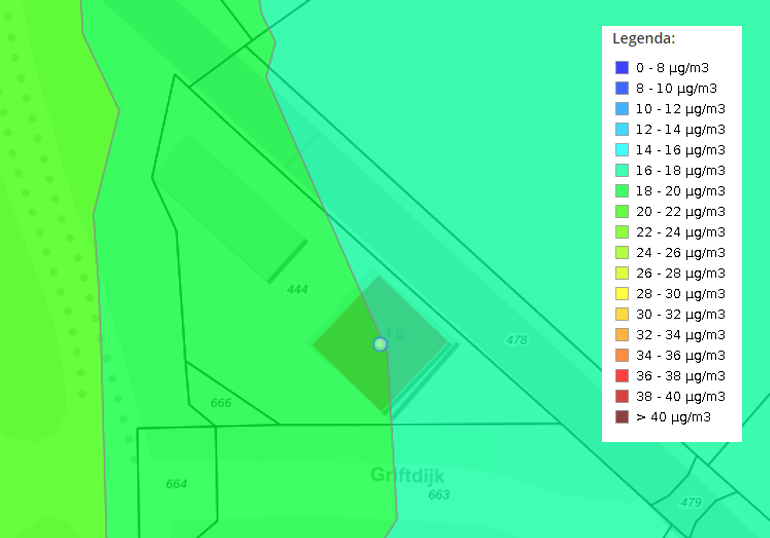
Task: Click the 38 - 40 µg/m3 legend color swatch
Action: (x=622, y=396)
